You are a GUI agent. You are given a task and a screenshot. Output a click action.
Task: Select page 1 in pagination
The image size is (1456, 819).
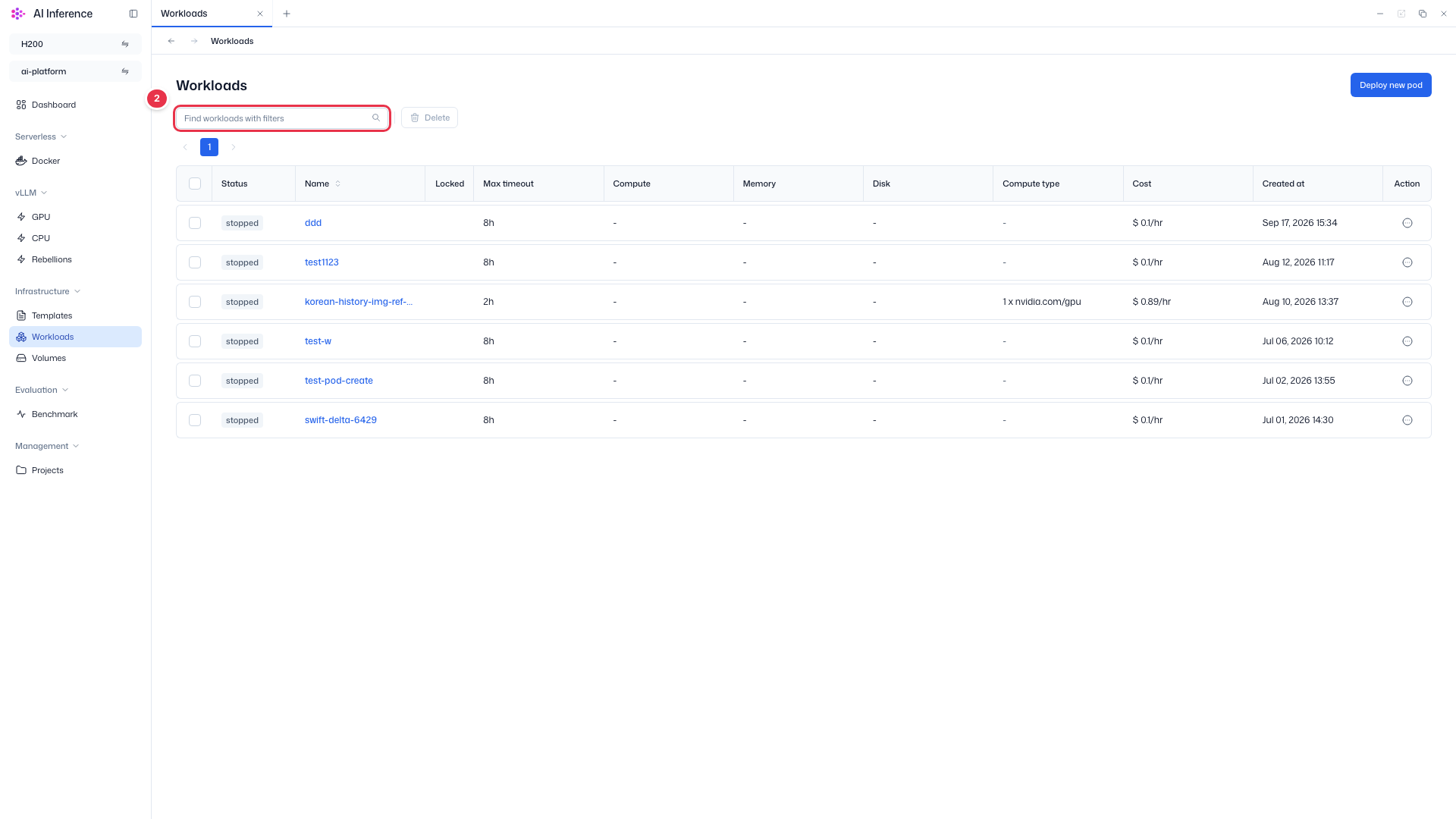tap(209, 147)
